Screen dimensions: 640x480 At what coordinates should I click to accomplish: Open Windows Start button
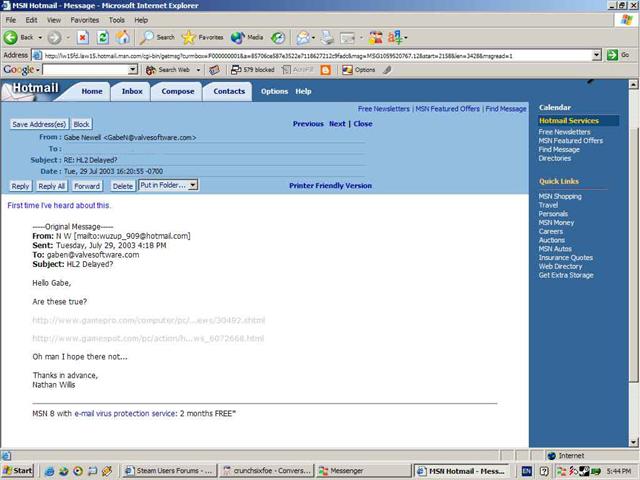[x=18, y=471]
